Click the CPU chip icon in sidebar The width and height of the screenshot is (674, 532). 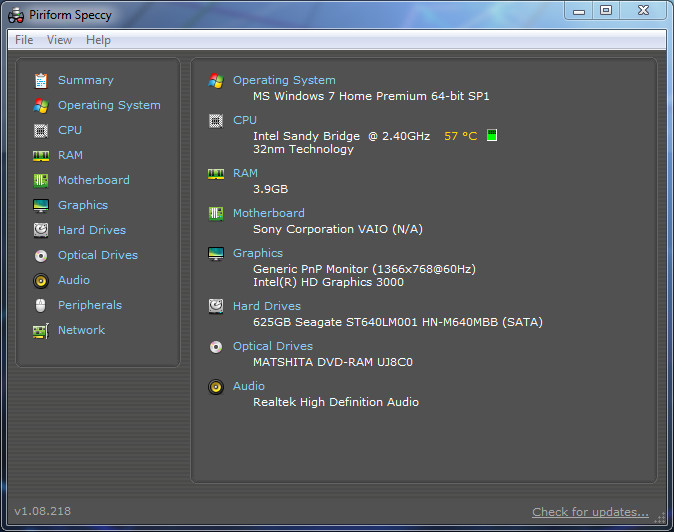[x=41, y=131]
